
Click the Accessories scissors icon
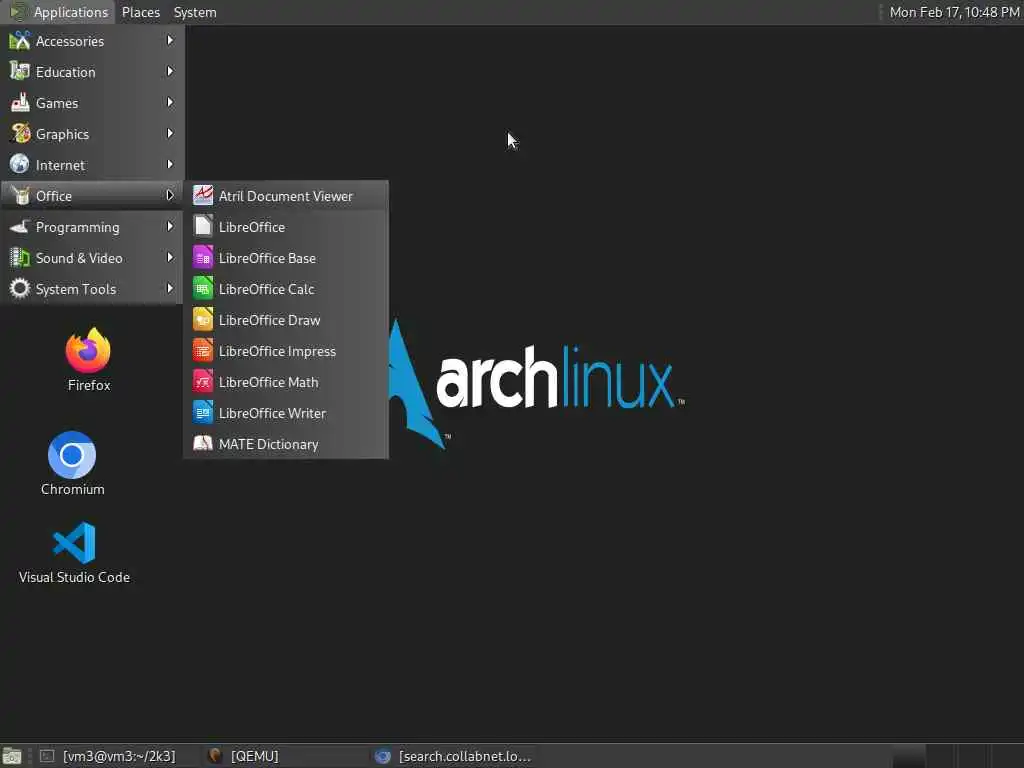20,40
